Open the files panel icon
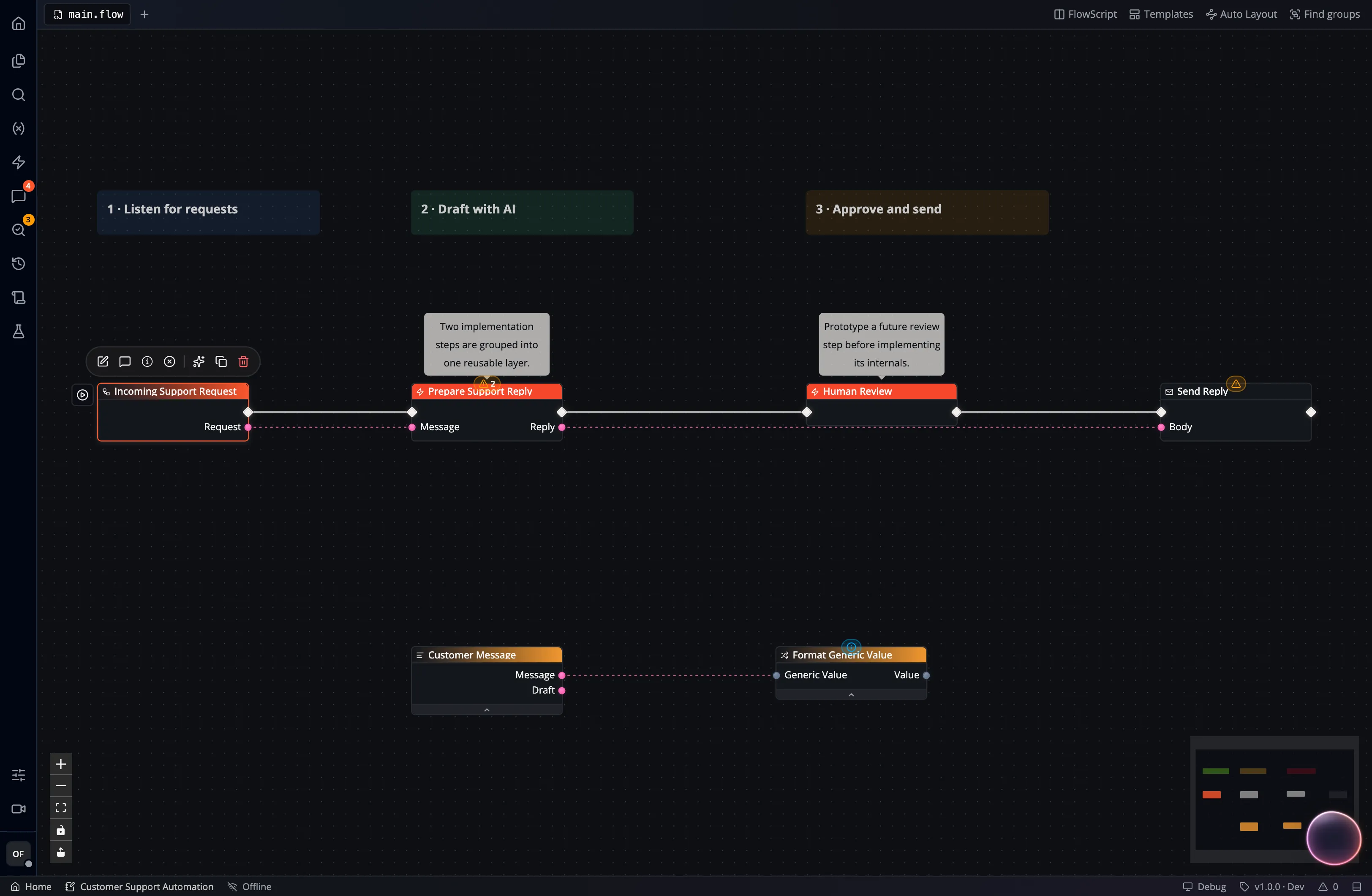Screen dimensions: 1372x896 (19, 60)
